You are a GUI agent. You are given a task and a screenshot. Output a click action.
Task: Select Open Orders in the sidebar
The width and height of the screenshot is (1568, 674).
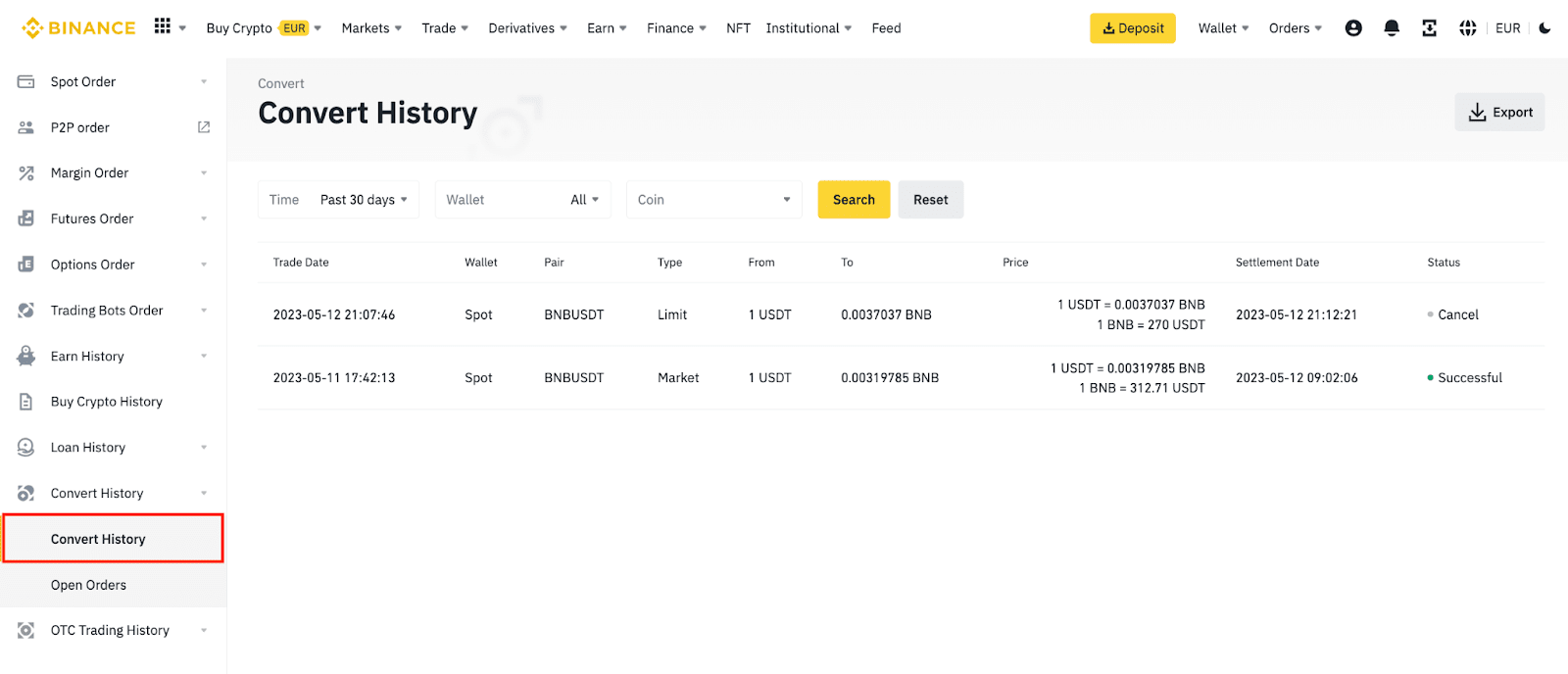[89, 585]
